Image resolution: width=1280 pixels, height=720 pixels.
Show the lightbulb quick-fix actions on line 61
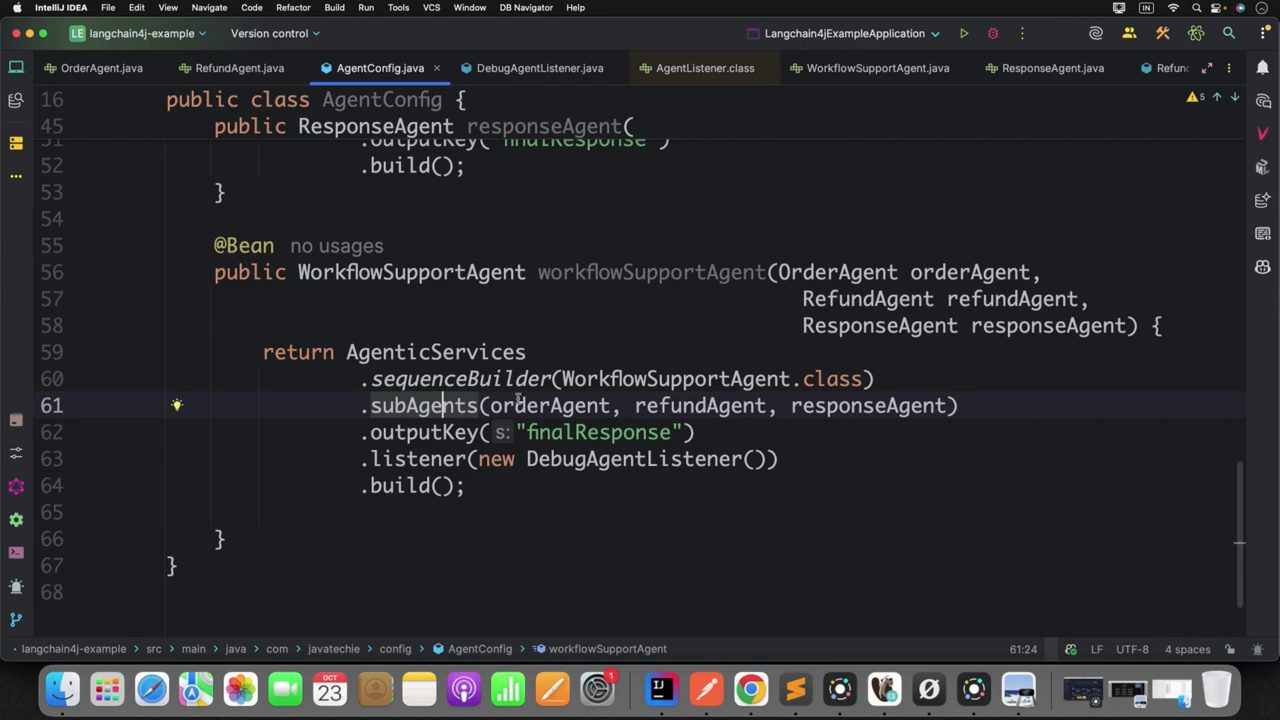177,405
